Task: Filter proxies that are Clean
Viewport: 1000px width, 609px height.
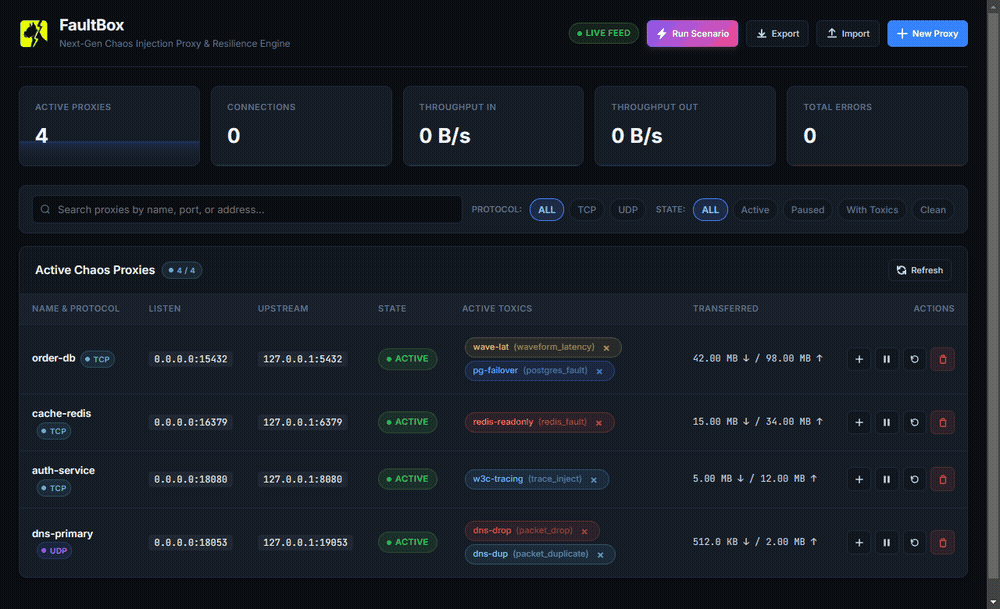Action: (933, 210)
